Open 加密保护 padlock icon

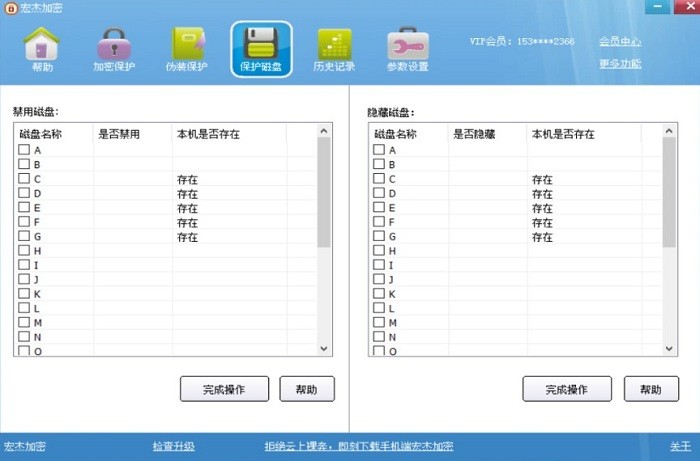point(114,49)
